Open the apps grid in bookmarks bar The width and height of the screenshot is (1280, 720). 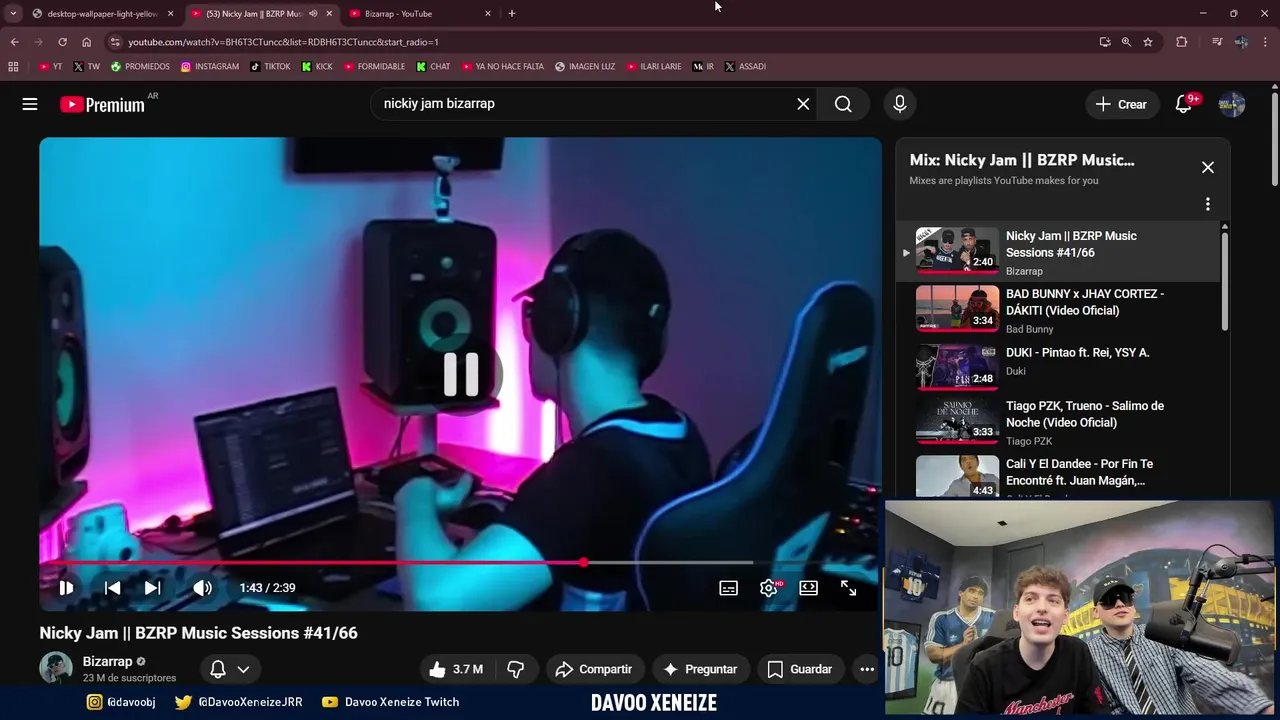click(x=13, y=67)
